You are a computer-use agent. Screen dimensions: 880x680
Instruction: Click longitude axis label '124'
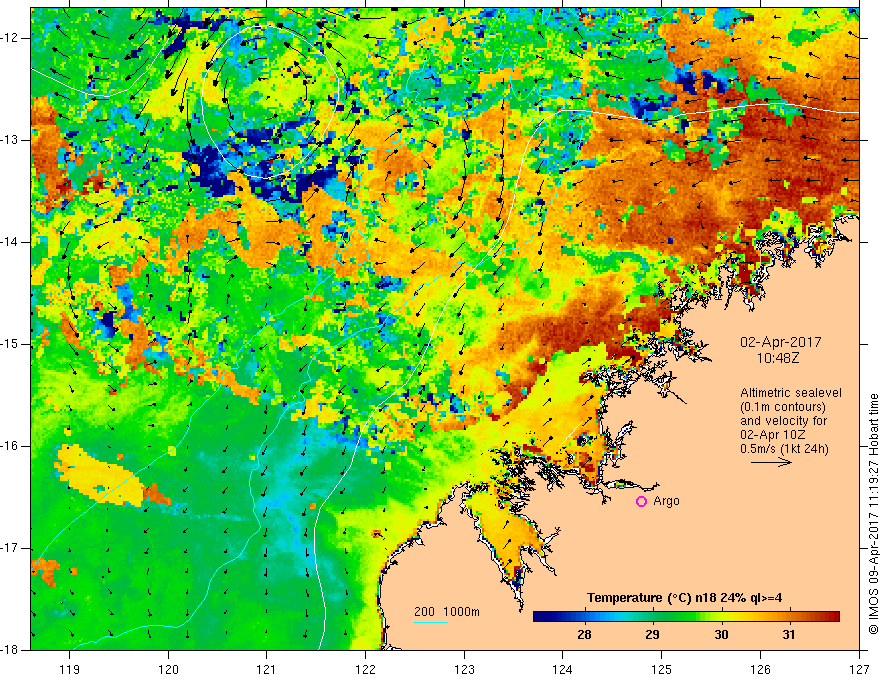pyautogui.click(x=563, y=669)
